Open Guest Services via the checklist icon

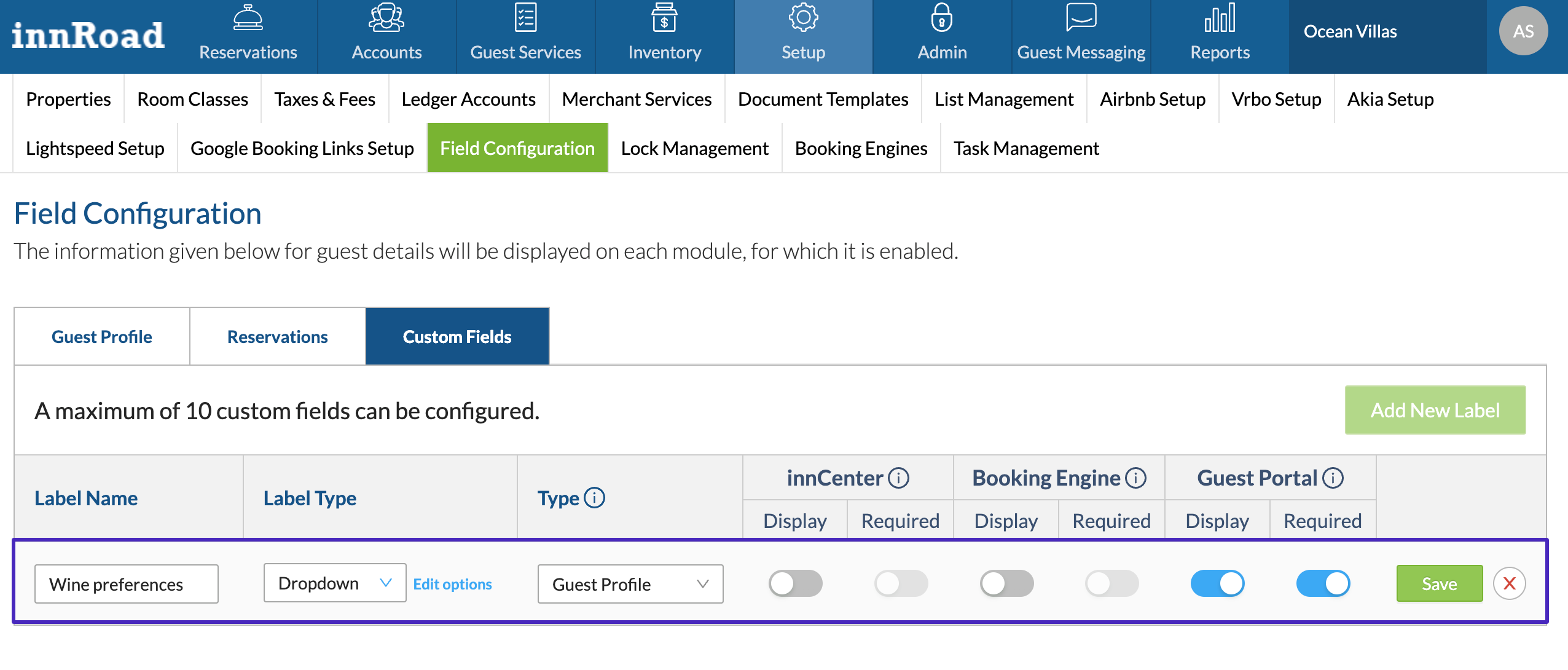[525, 18]
